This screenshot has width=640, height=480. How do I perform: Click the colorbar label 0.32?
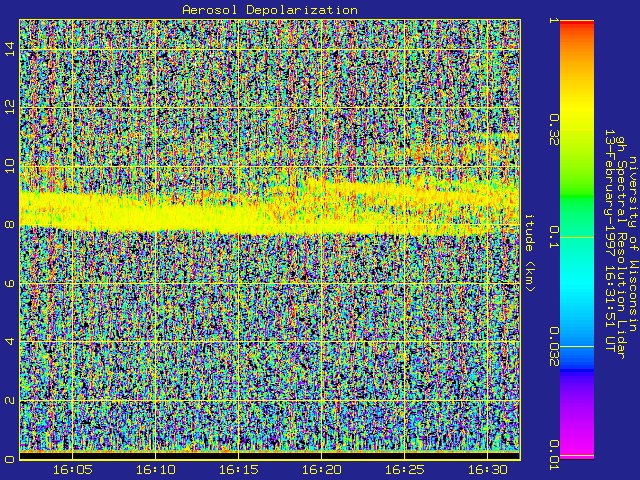pos(554,130)
